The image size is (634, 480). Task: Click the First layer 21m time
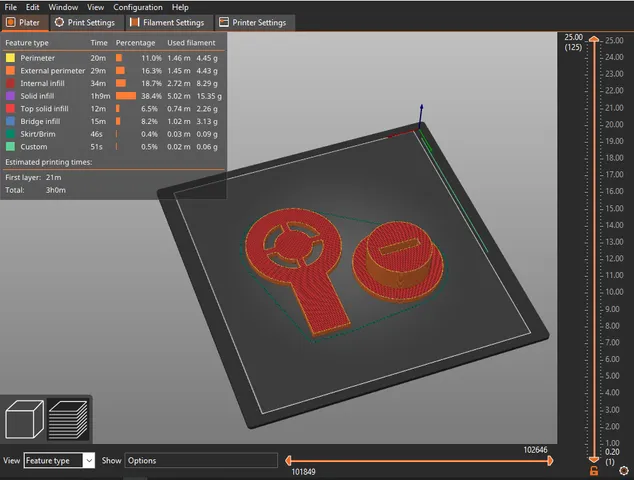click(54, 177)
